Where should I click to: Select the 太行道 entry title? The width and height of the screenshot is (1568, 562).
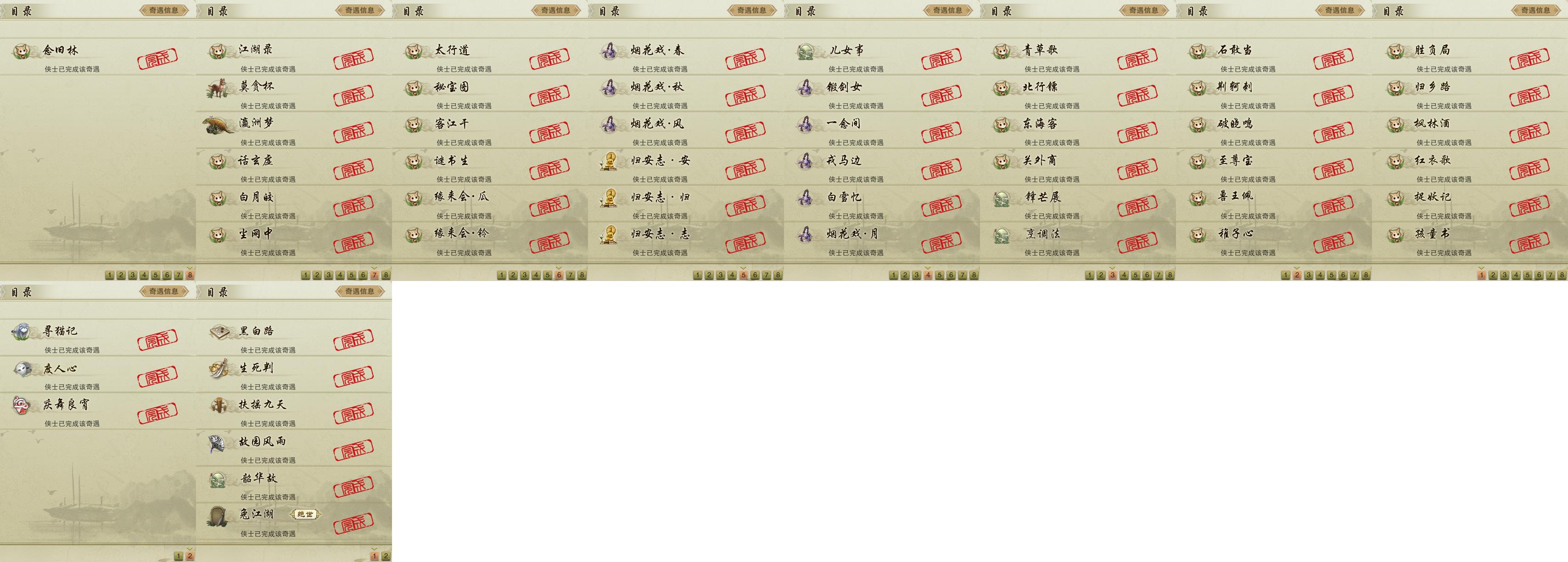452,50
